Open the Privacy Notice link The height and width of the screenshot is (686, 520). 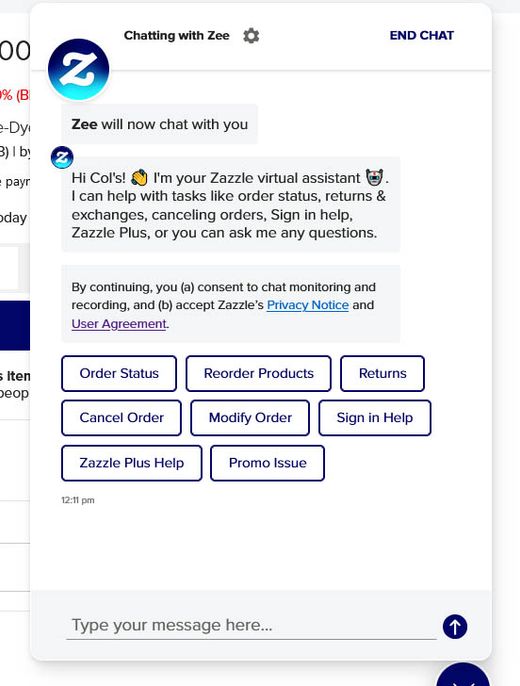pyautogui.click(x=308, y=305)
